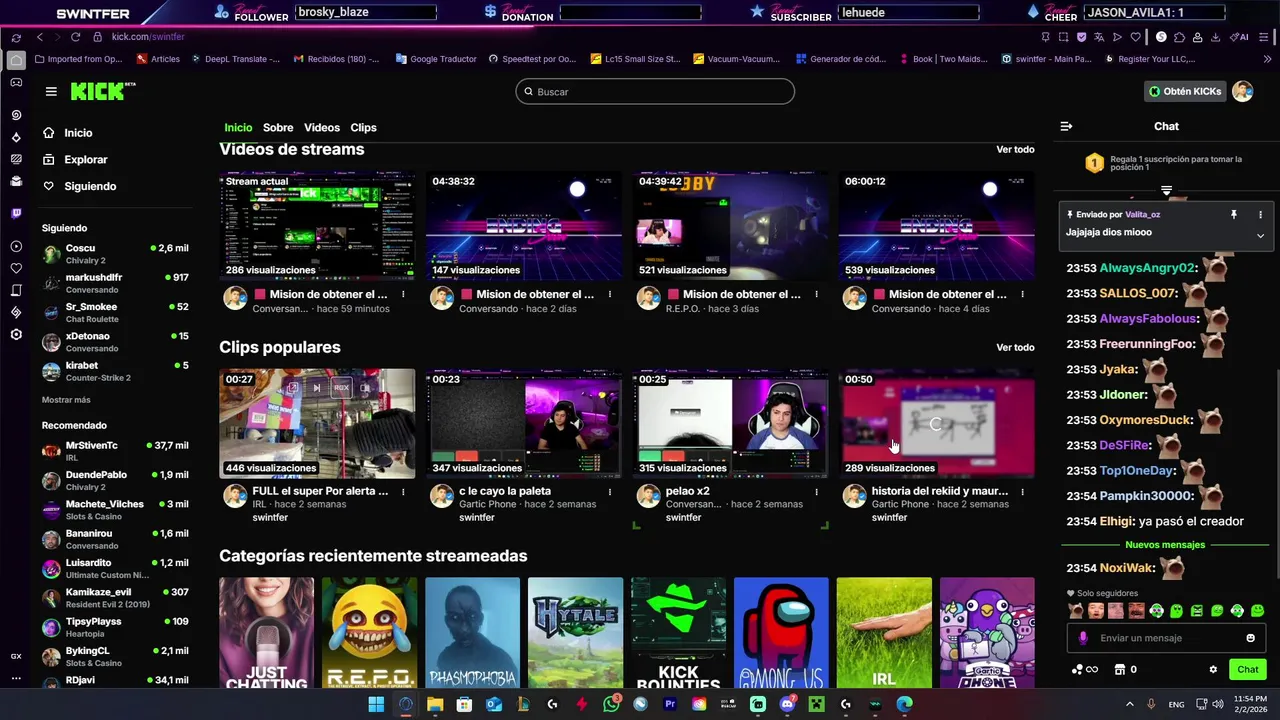Open the 06:00:12 stream video thumbnail
Image resolution: width=1280 pixels, height=720 pixels.
pyautogui.click(x=936, y=227)
